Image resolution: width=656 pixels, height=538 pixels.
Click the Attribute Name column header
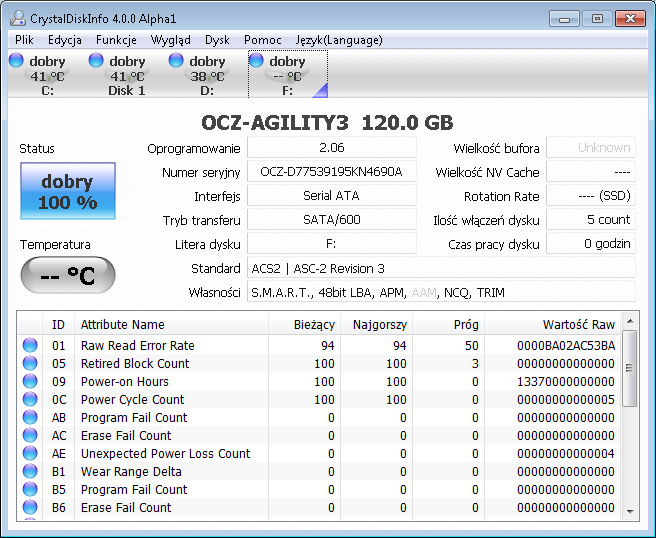tap(171, 324)
